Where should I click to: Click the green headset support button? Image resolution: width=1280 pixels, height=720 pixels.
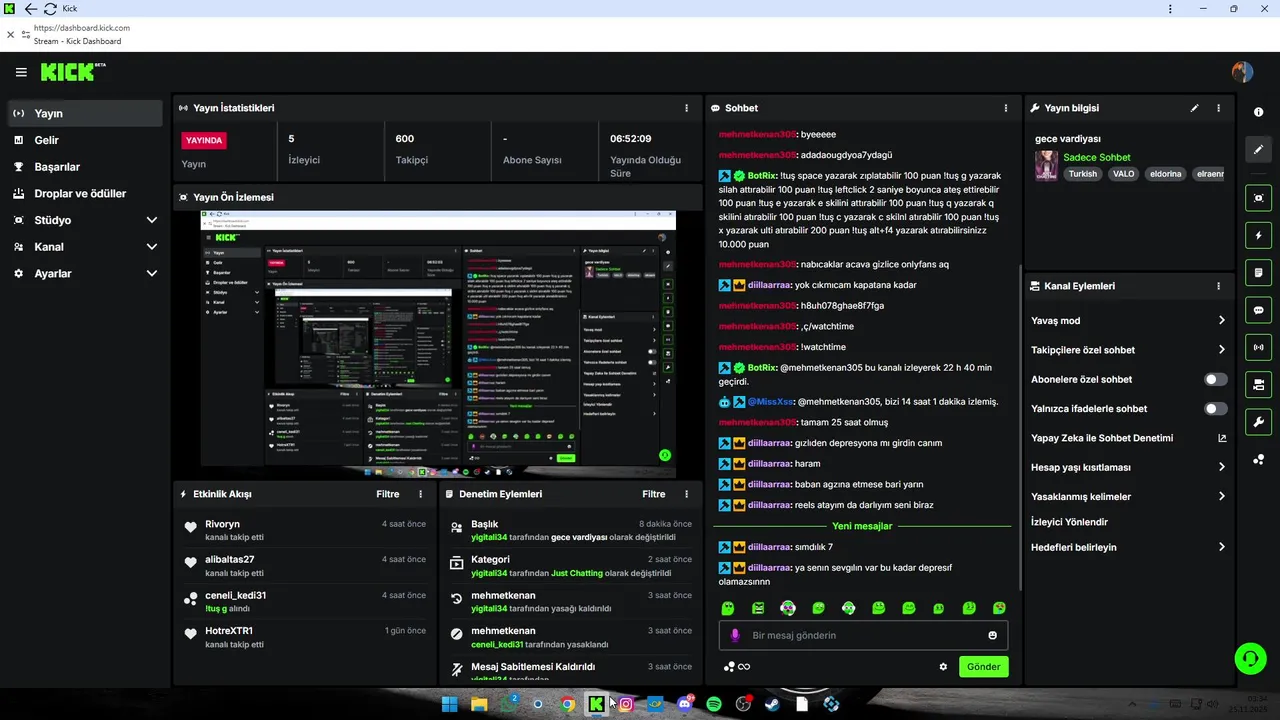(x=1250, y=657)
